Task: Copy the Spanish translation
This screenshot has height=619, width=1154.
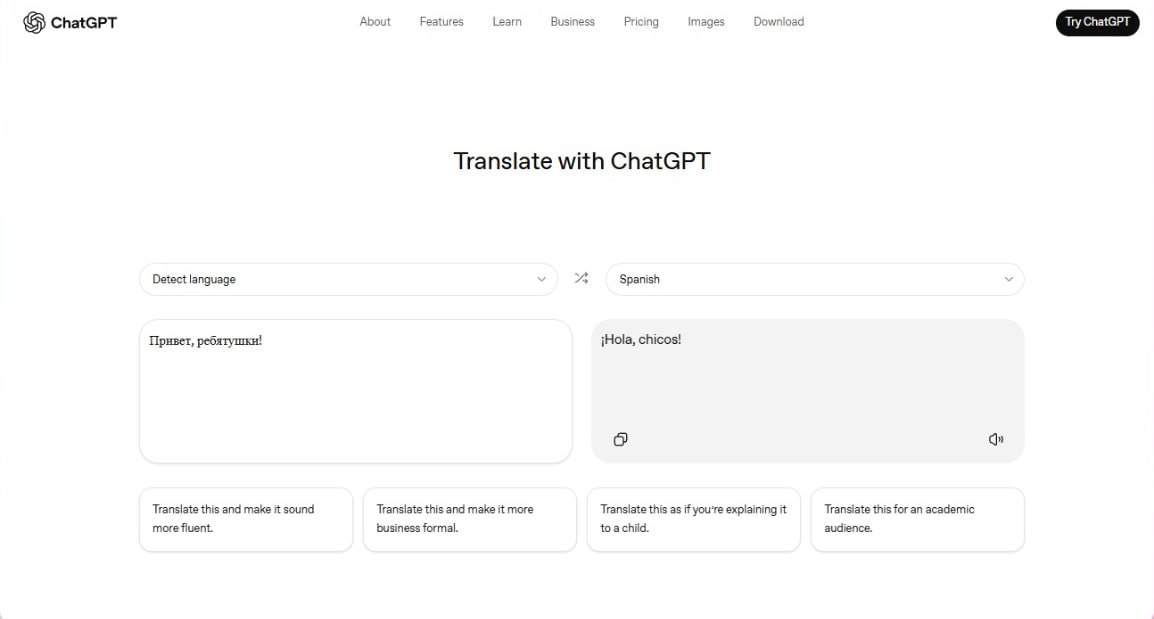Action: (x=620, y=439)
